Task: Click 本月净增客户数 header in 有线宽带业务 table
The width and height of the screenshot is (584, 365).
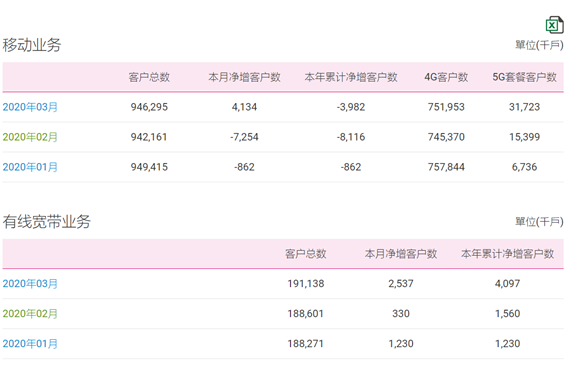Action: [x=401, y=254]
